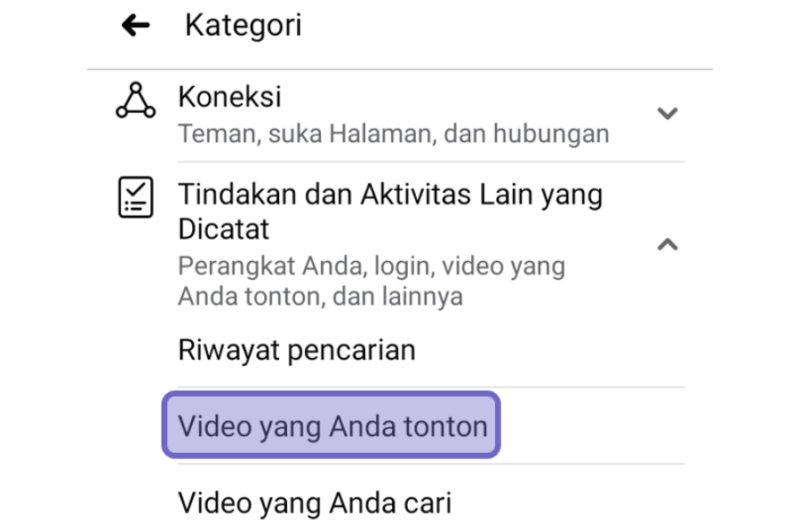Click the checklist icon for Tindakan dan Aktivitas
The image size is (800, 524).
[136, 197]
